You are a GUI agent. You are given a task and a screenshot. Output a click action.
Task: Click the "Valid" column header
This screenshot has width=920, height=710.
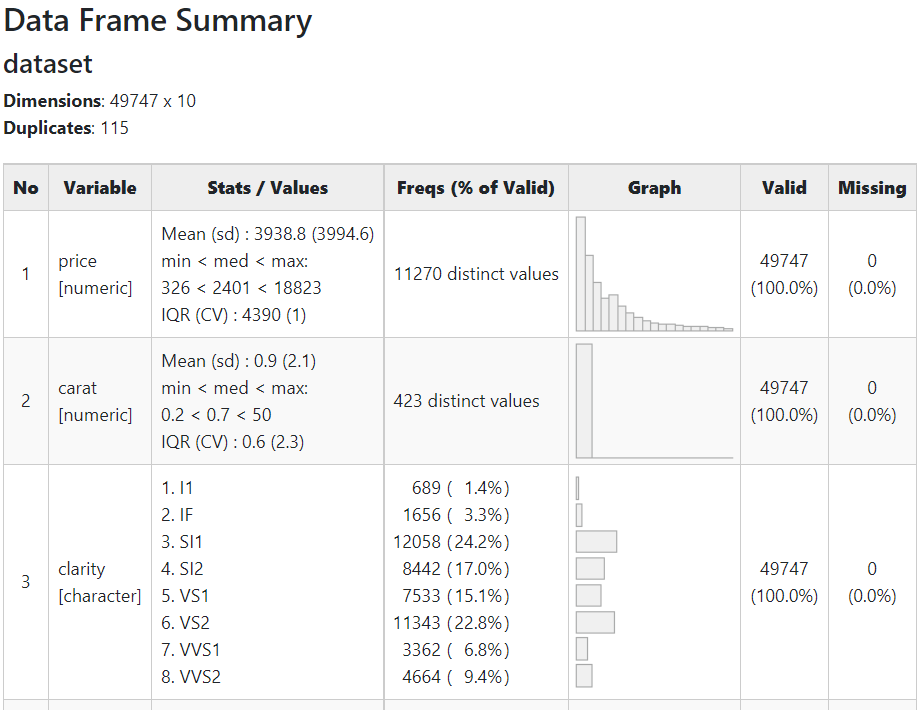[x=784, y=188]
